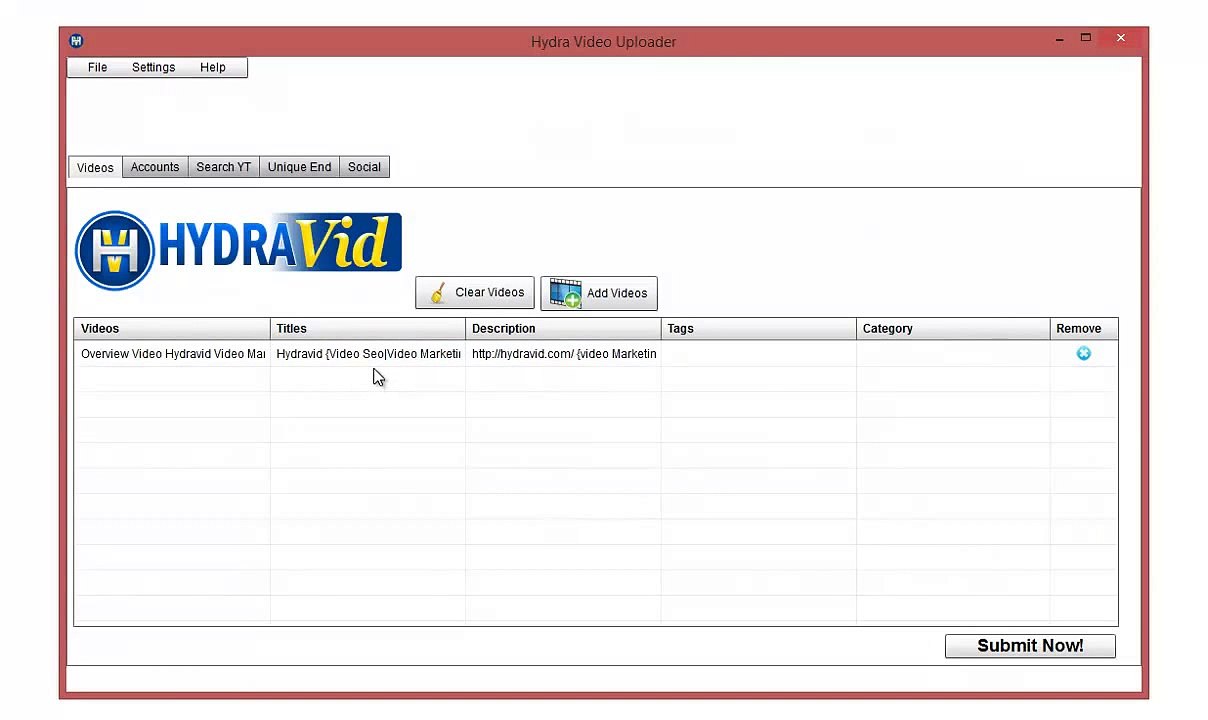1208x720 pixels.
Task: Switch to the Videos tab
Action: [x=95, y=167]
